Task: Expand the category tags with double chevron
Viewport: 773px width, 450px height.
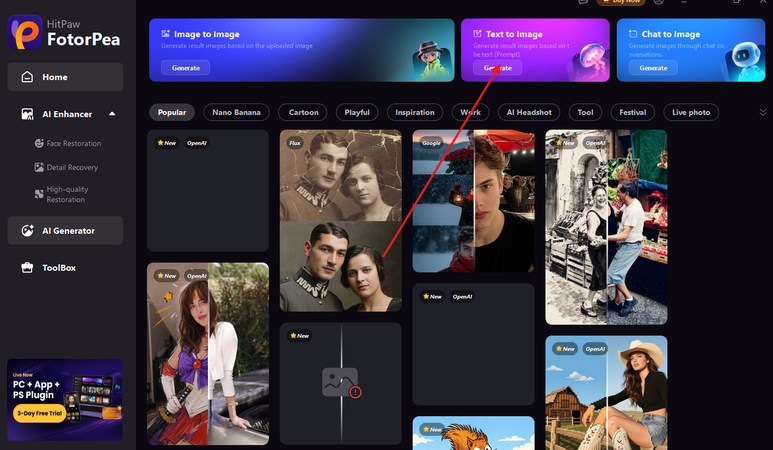Action: 763,112
